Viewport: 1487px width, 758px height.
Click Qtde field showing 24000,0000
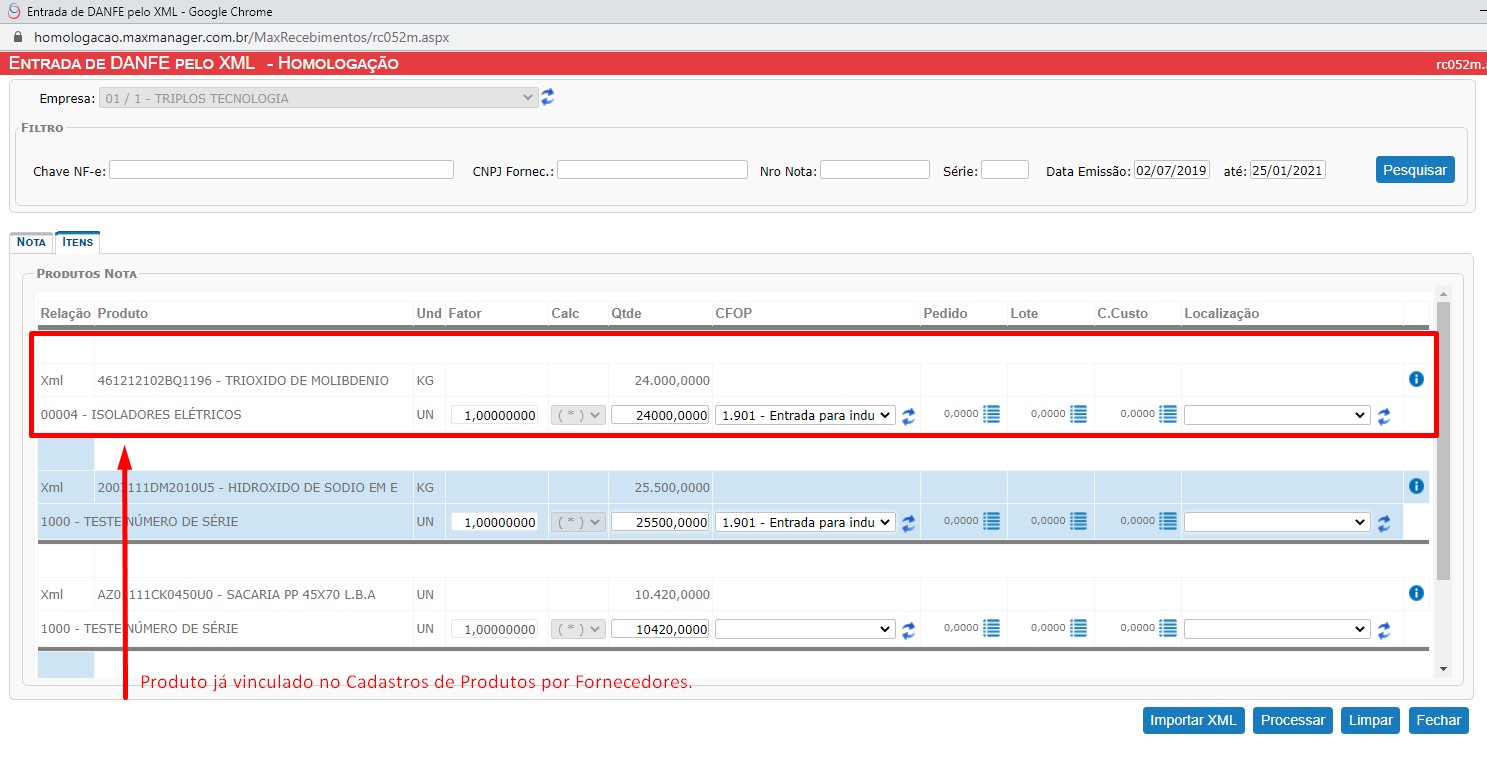click(660, 415)
